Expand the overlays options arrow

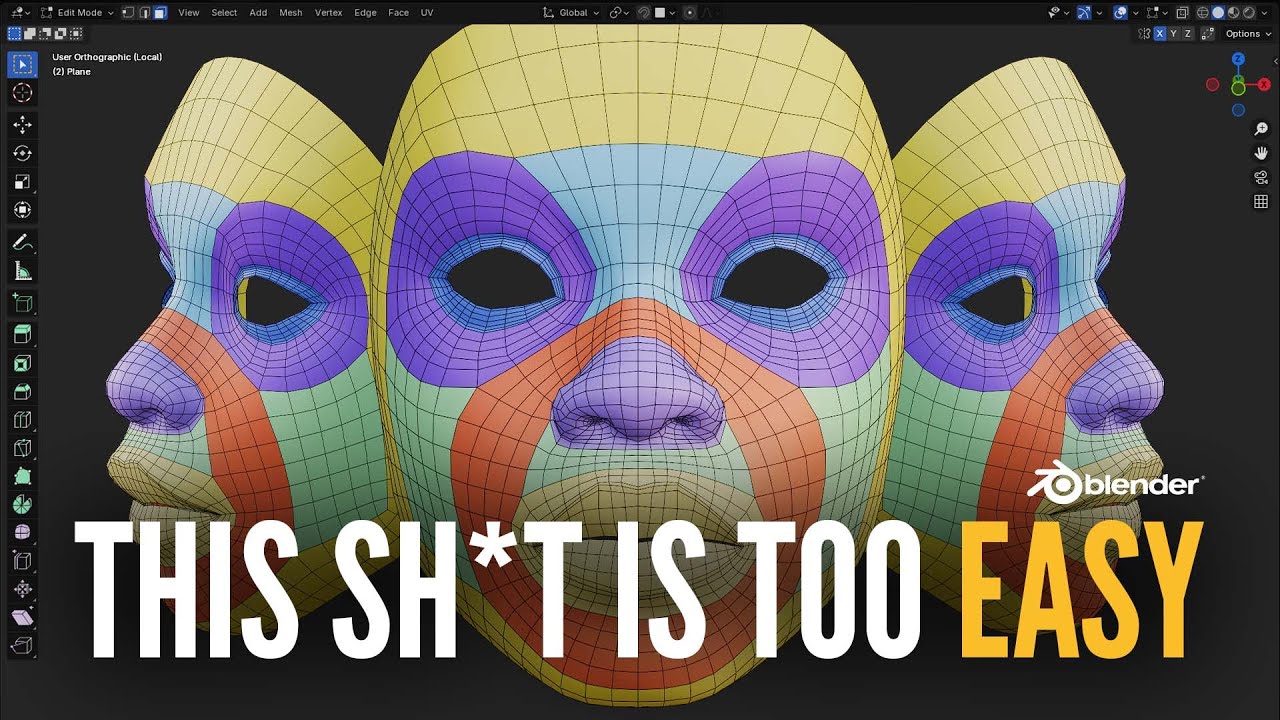tap(1136, 13)
